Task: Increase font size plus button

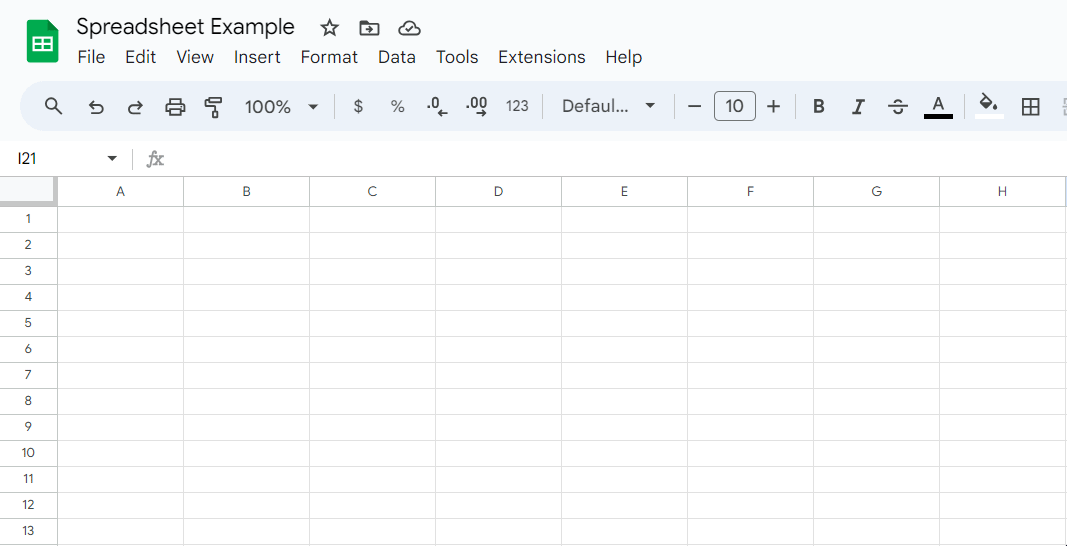Action: [773, 107]
